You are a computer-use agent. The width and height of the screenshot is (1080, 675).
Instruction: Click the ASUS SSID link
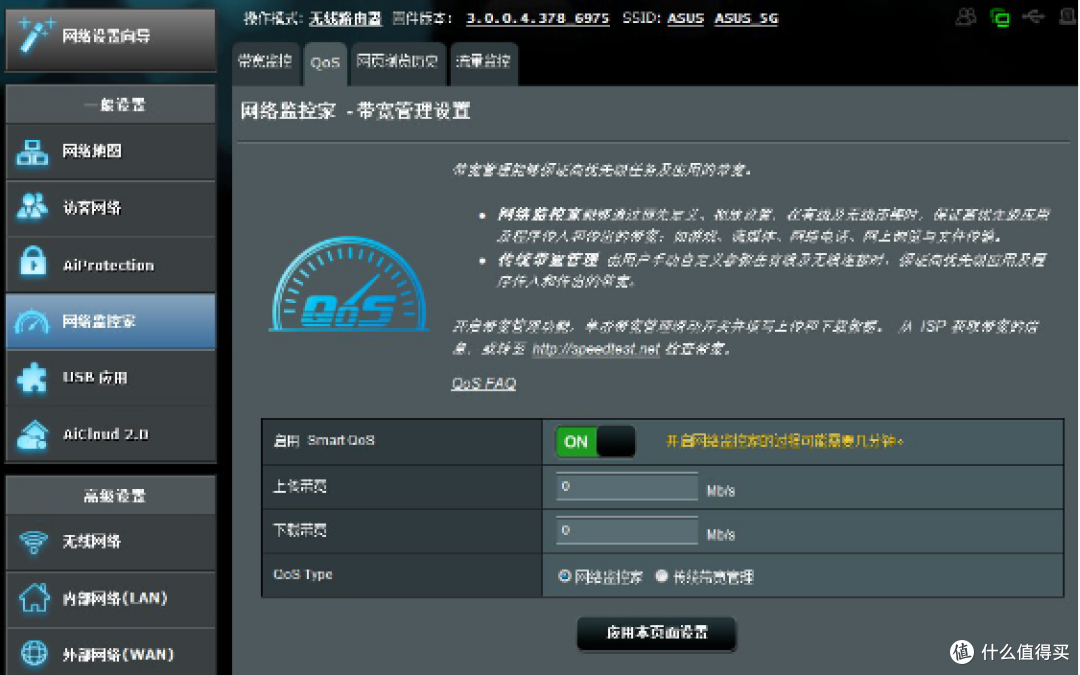click(x=685, y=19)
